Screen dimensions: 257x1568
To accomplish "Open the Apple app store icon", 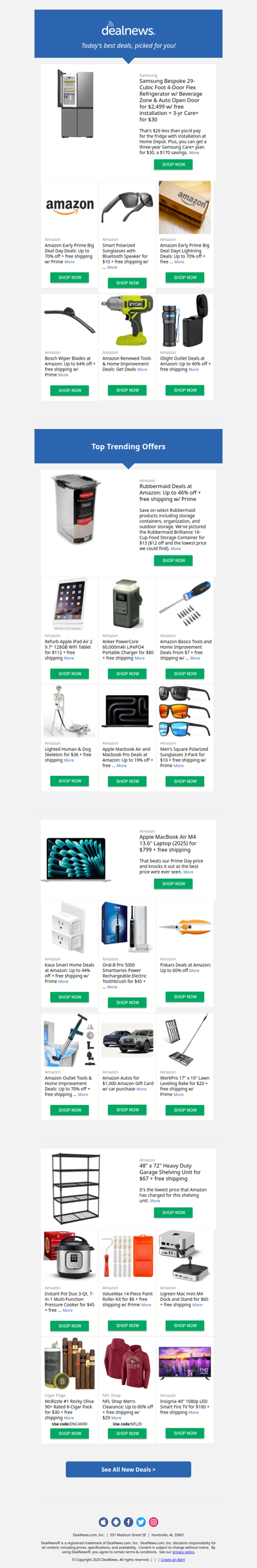I will click(103, 1522).
